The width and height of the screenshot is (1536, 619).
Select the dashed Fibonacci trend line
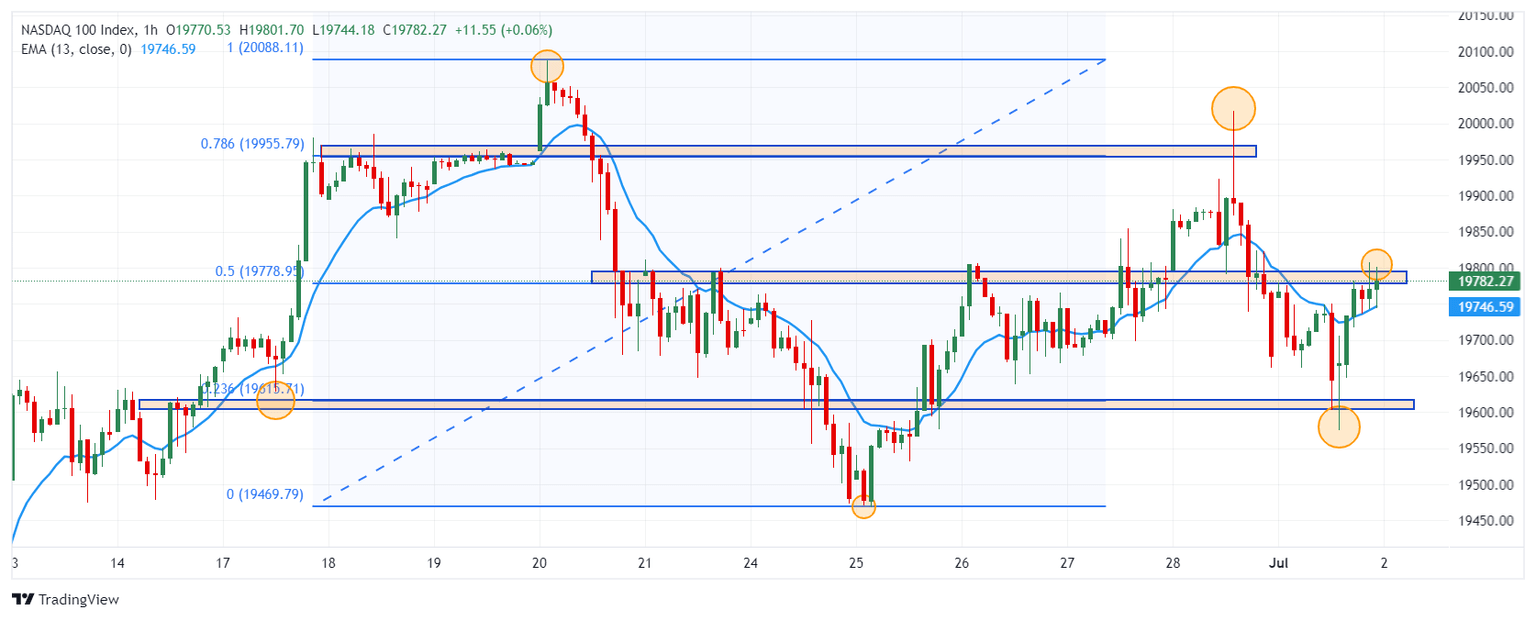coord(716,280)
